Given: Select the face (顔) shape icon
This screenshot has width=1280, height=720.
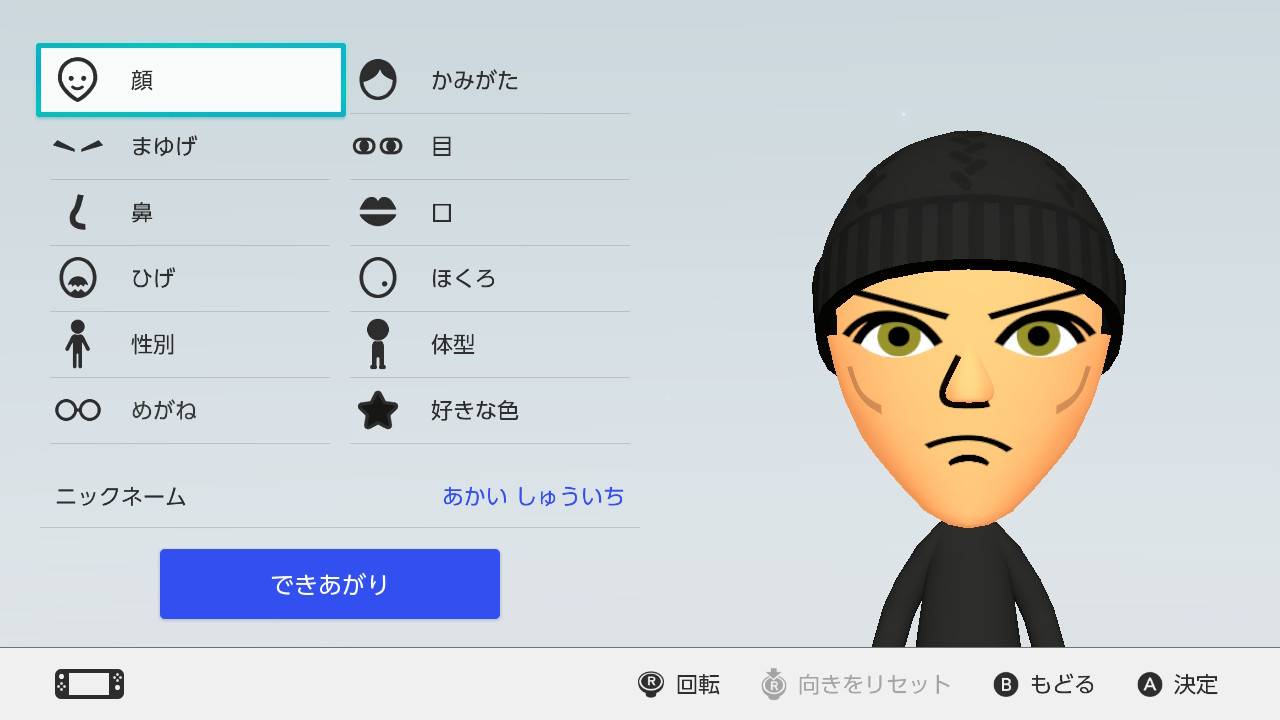Looking at the screenshot, I should 78,80.
